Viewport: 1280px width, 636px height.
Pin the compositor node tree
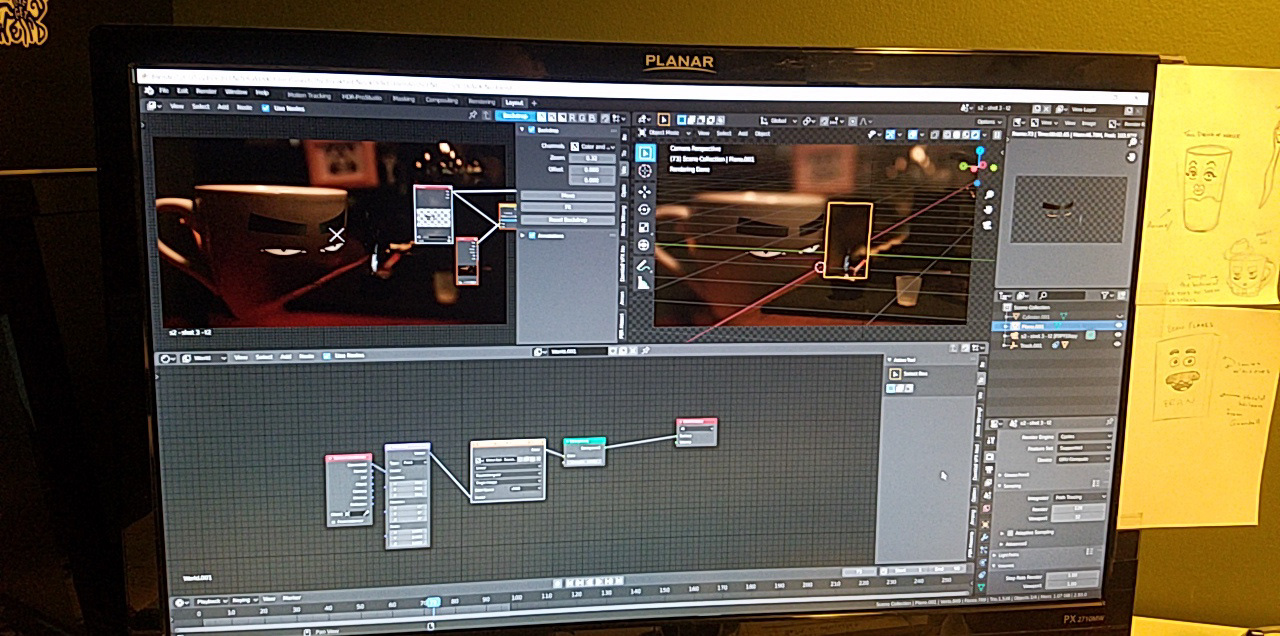click(473, 116)
